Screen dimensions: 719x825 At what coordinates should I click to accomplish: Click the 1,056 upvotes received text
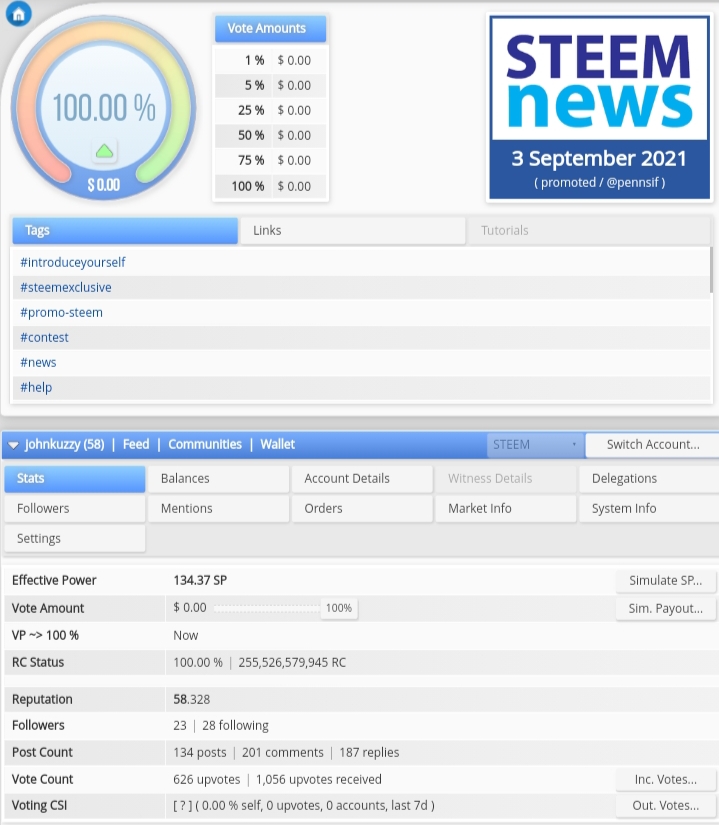coord(319,780)
